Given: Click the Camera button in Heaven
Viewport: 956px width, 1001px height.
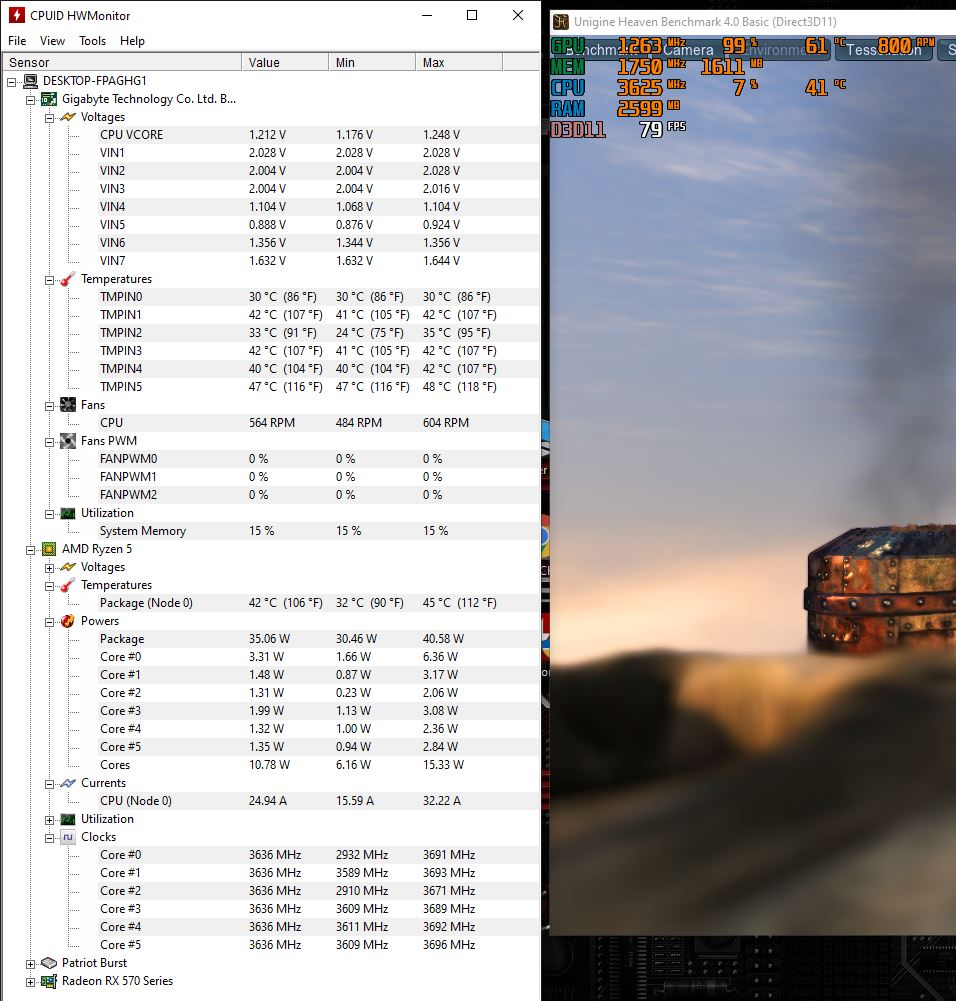Looking at the screenshot, I should [x=688, y=49].
